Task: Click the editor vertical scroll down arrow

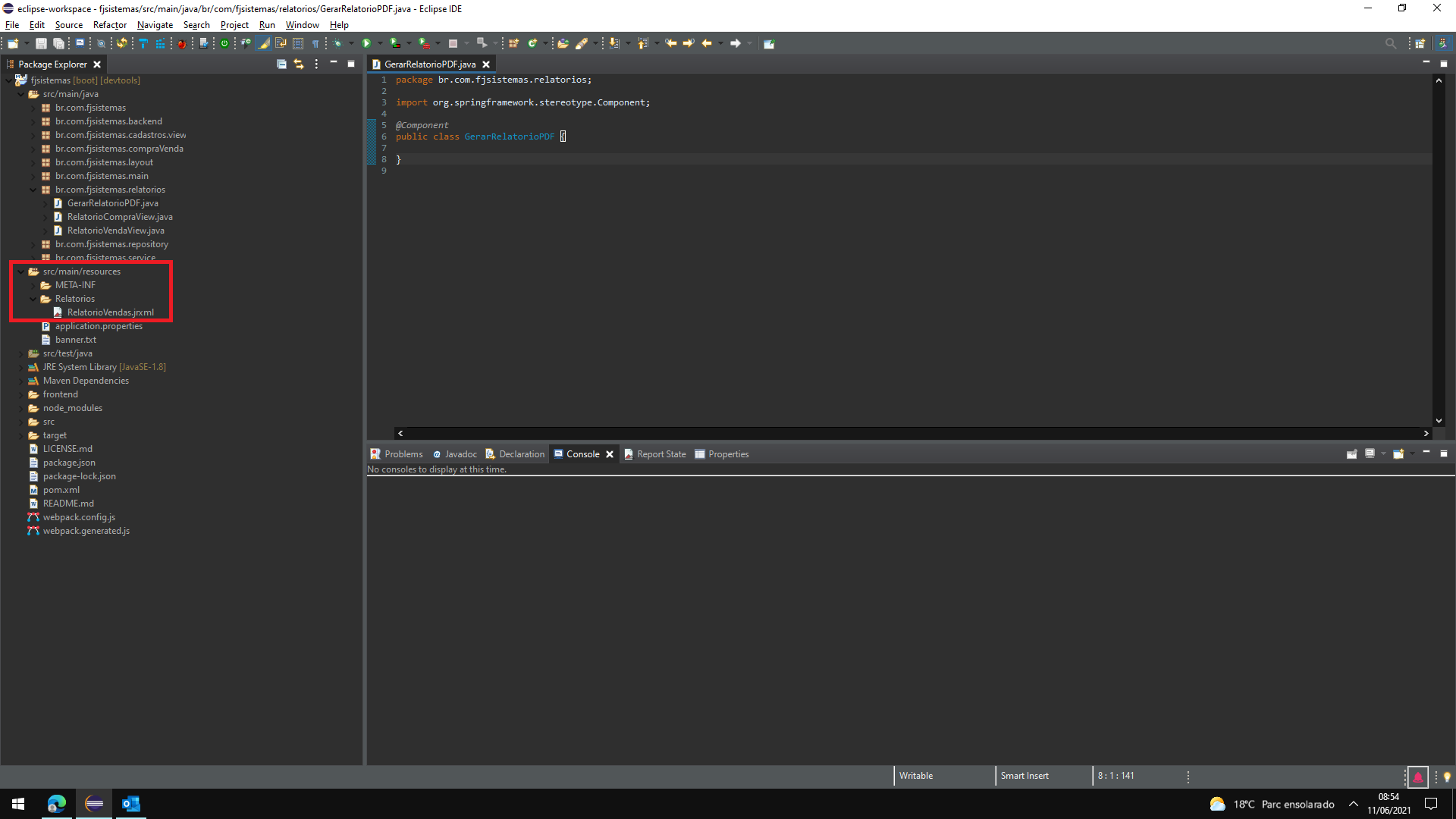Action: [x=1439, y=421]
